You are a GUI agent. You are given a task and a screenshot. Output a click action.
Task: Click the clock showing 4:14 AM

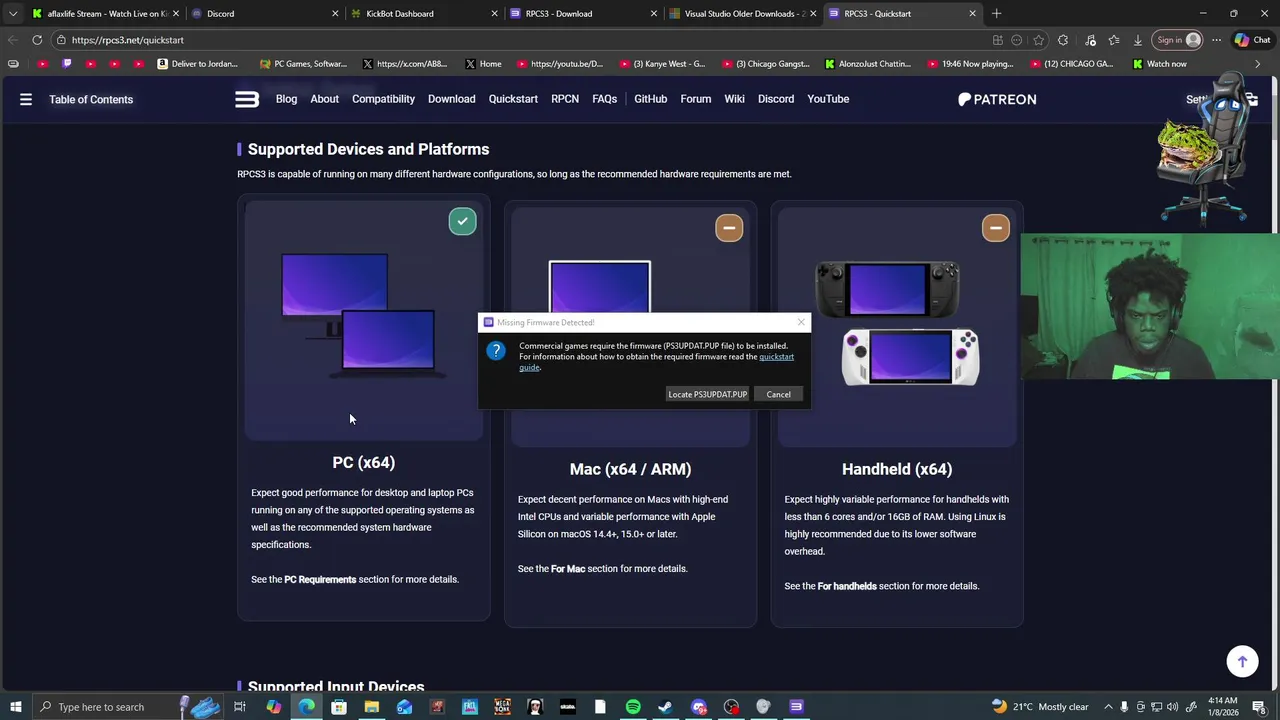click(1223, 707)
